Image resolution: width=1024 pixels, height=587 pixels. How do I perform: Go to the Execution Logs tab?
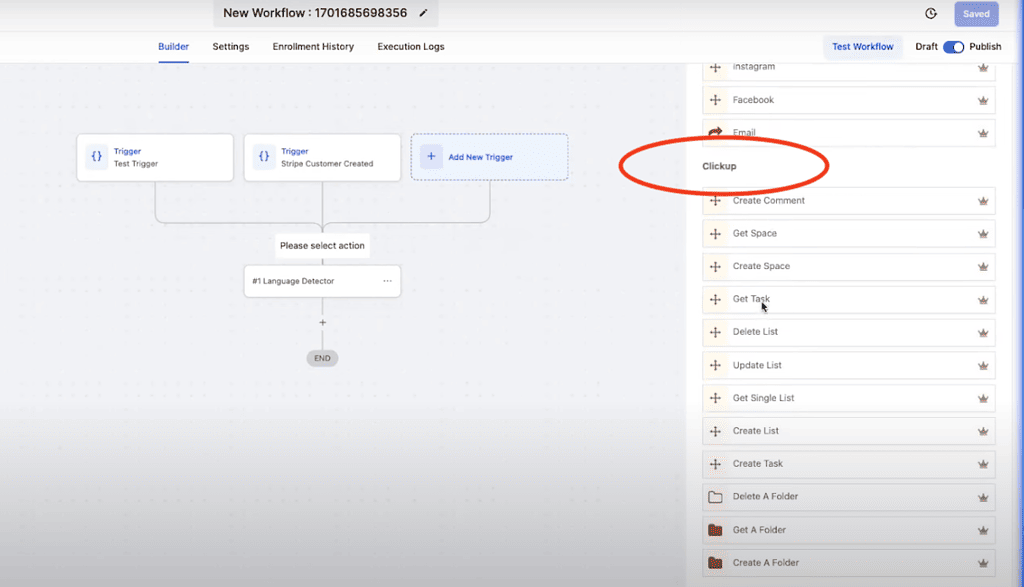410,47
